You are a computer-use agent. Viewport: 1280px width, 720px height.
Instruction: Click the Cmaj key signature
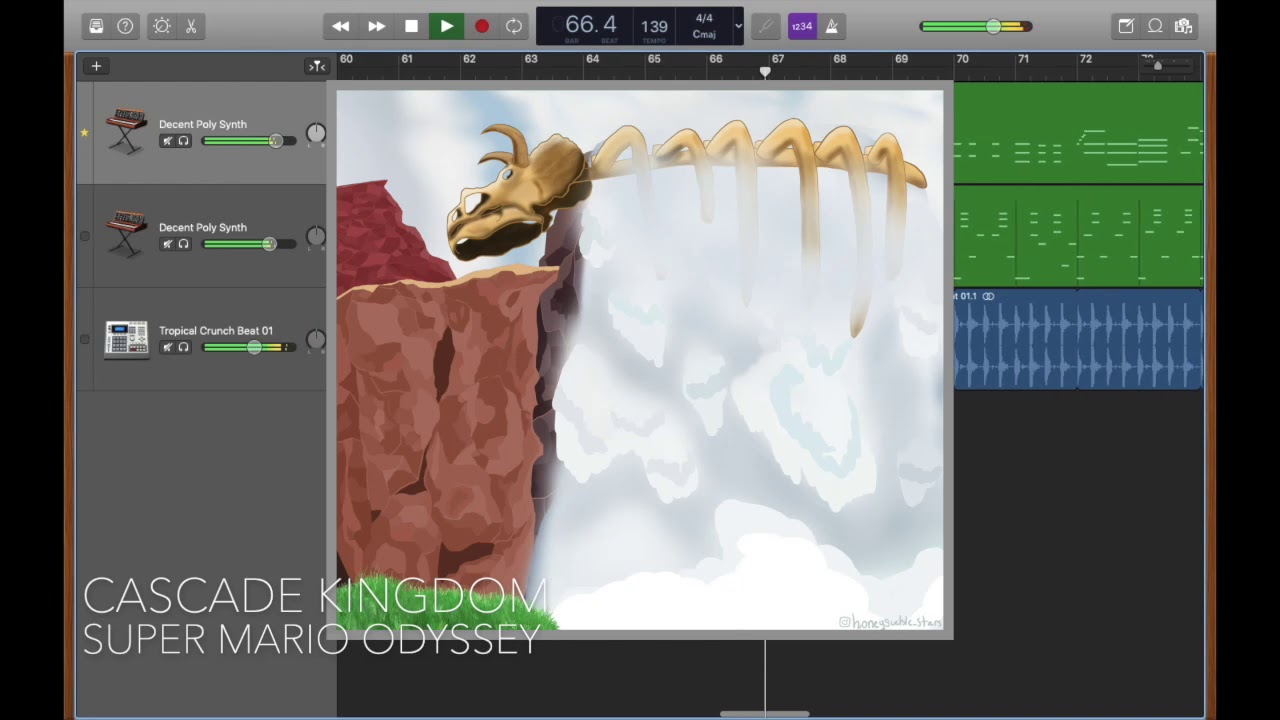(x=704, y=34)
